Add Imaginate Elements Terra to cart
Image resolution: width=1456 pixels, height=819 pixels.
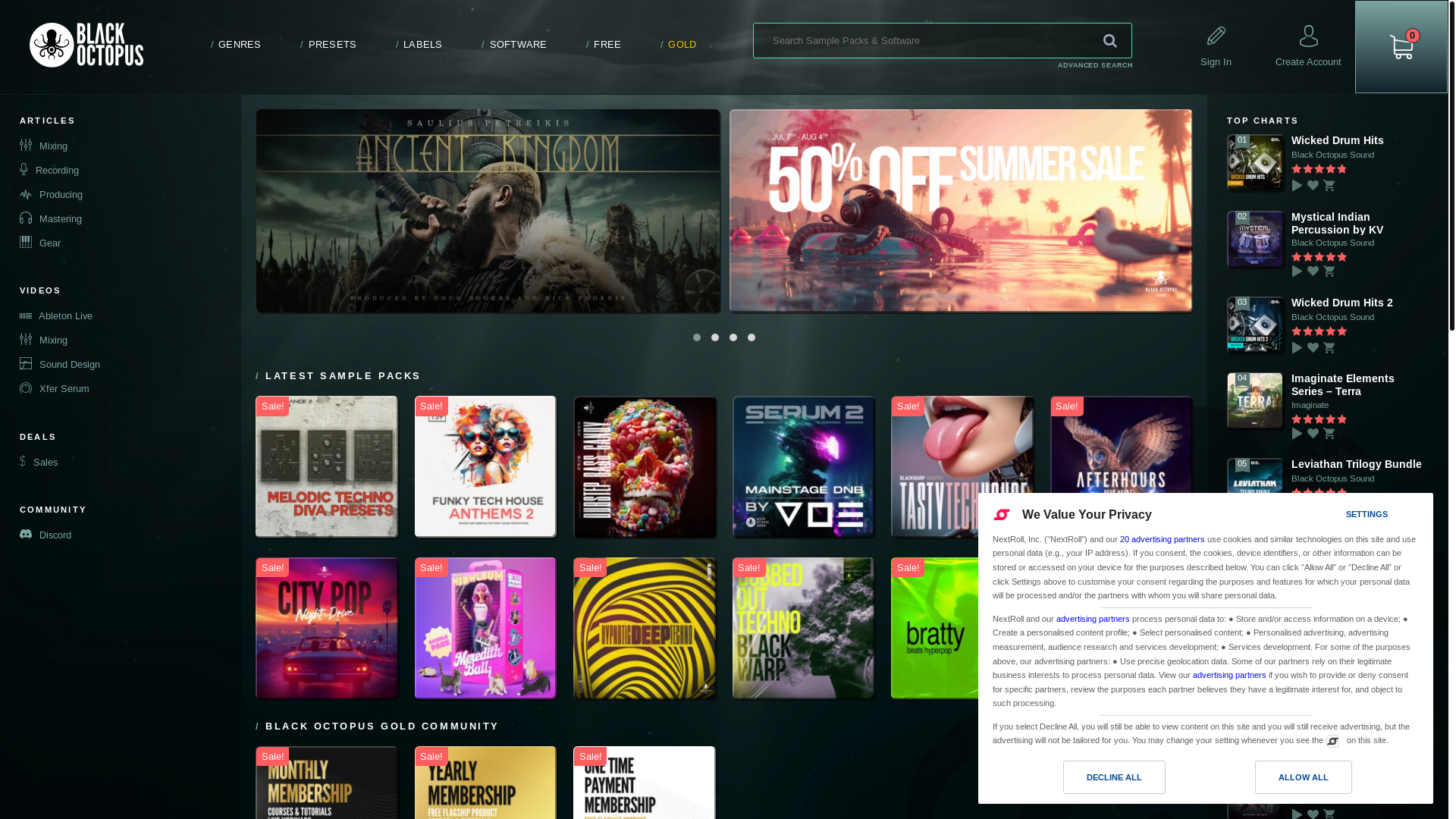pyautogui.click(x=1329, y=434)
